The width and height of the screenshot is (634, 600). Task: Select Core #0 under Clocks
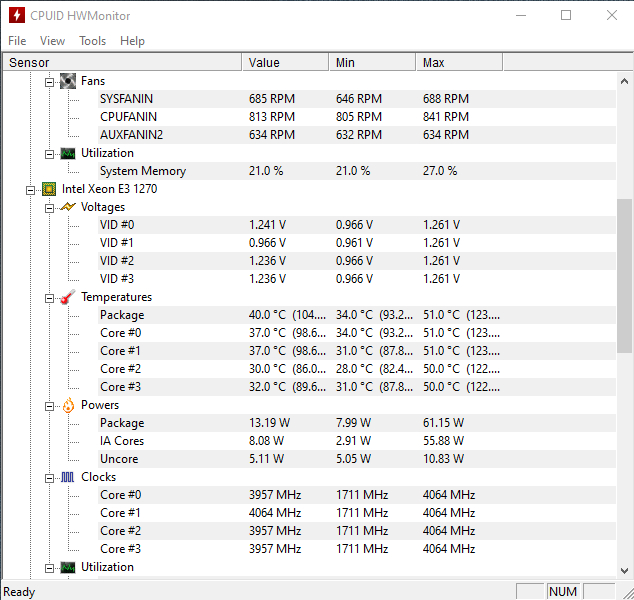tap(357, 495)
